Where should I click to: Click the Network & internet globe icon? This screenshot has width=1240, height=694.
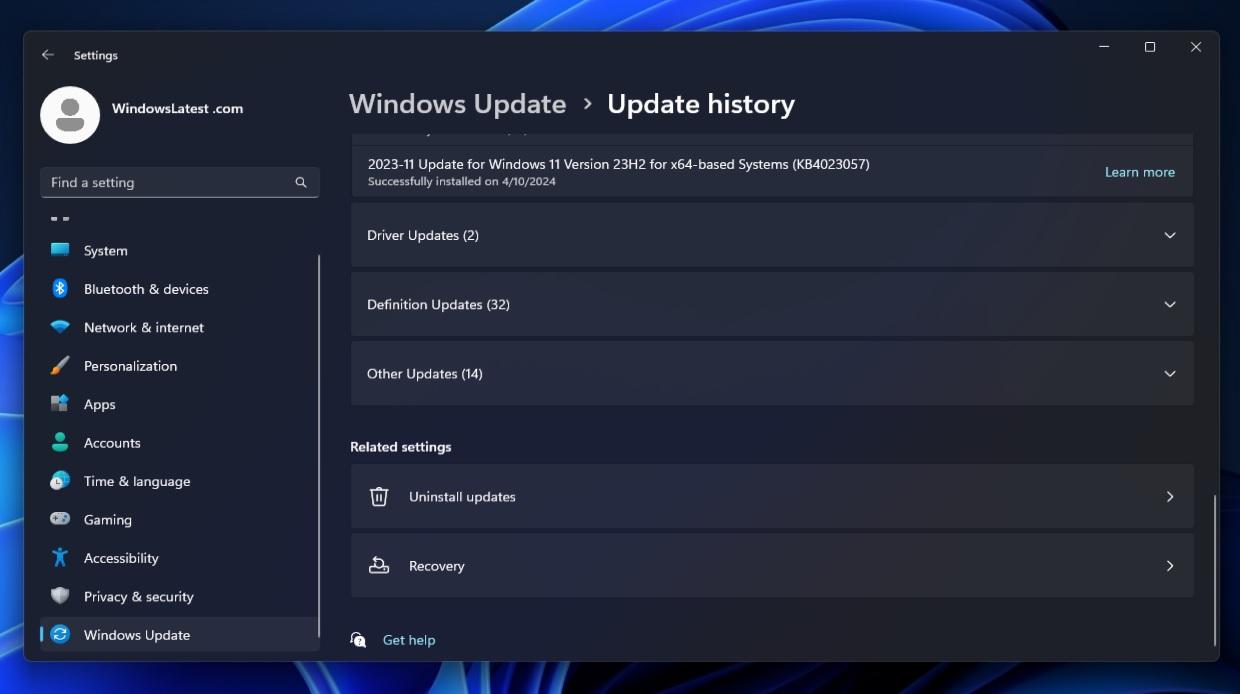point(62,327)
